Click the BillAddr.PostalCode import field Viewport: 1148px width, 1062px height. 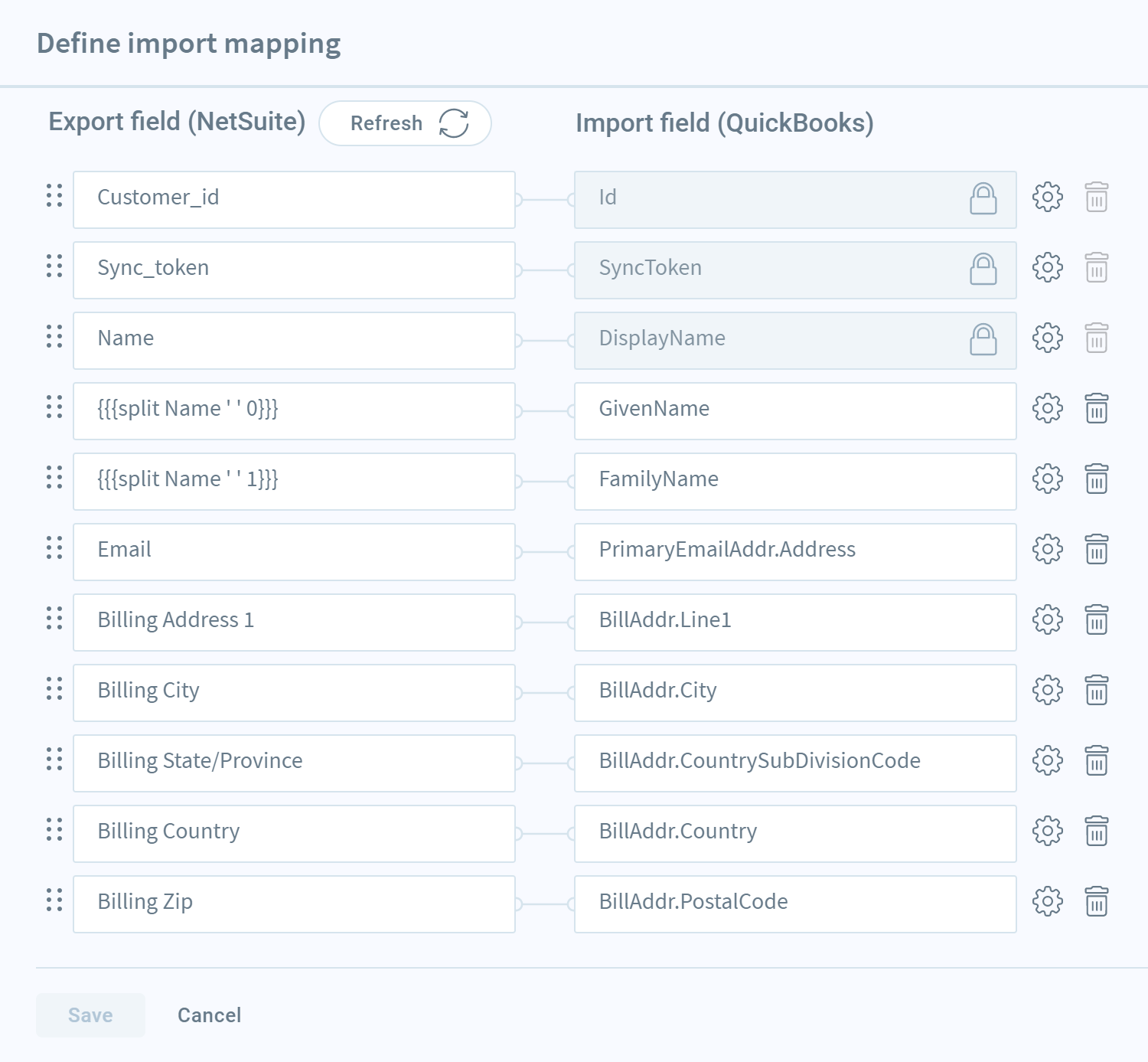point(795,904)
